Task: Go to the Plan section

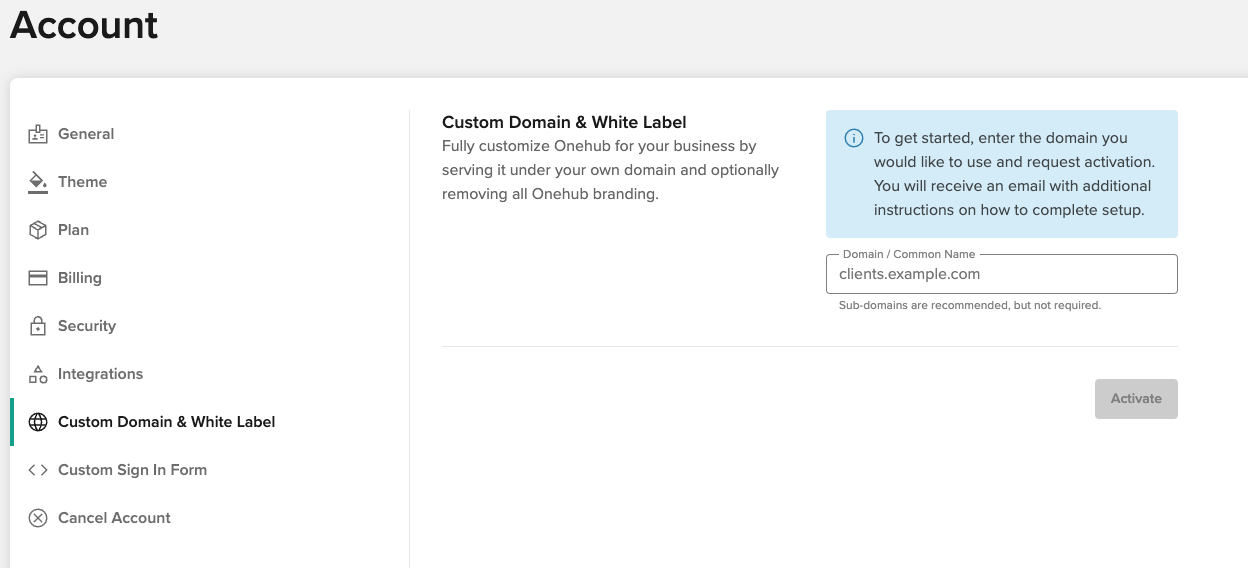Action: [73, 230]
